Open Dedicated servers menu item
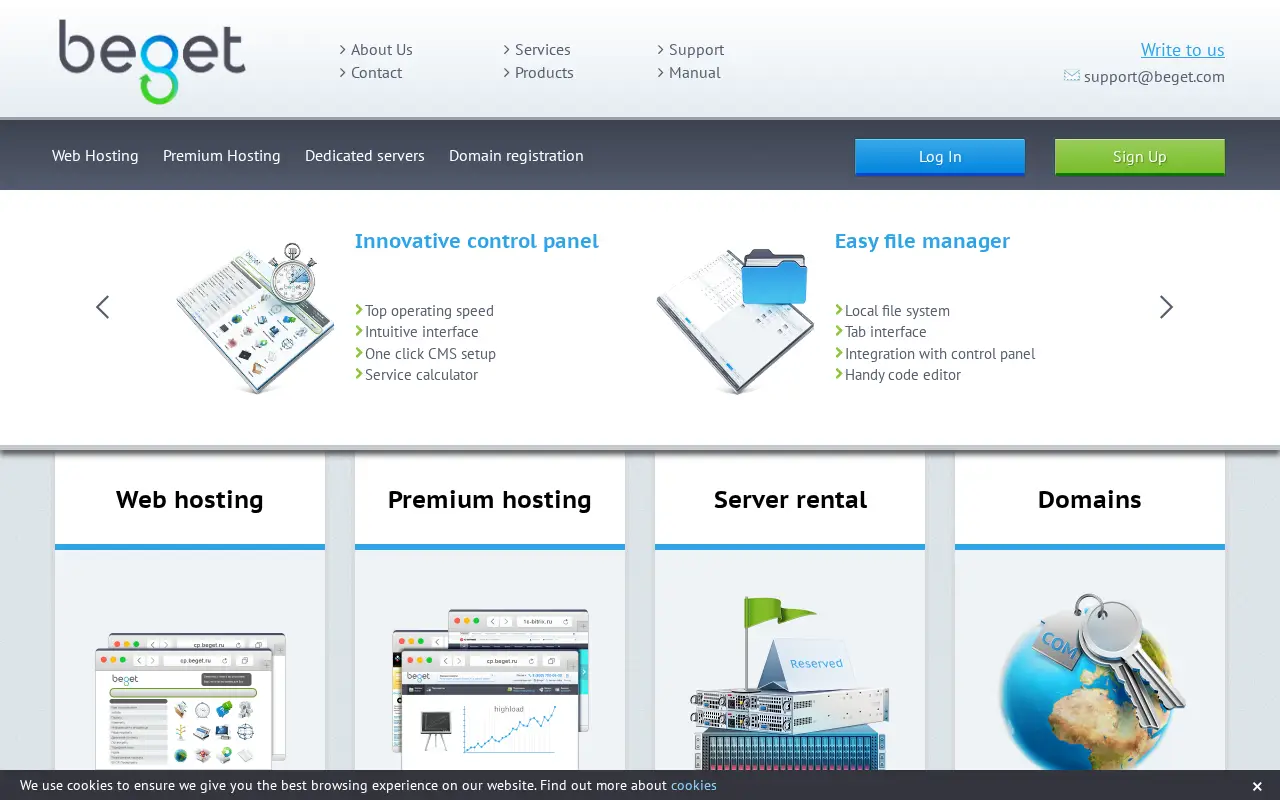The height and width of the screenshot is (800, 1280). tap(365, 156)
